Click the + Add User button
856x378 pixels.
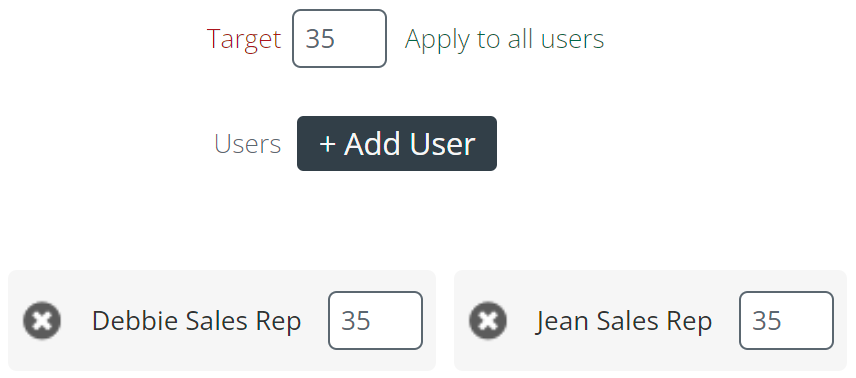click(x=397, y=144)
